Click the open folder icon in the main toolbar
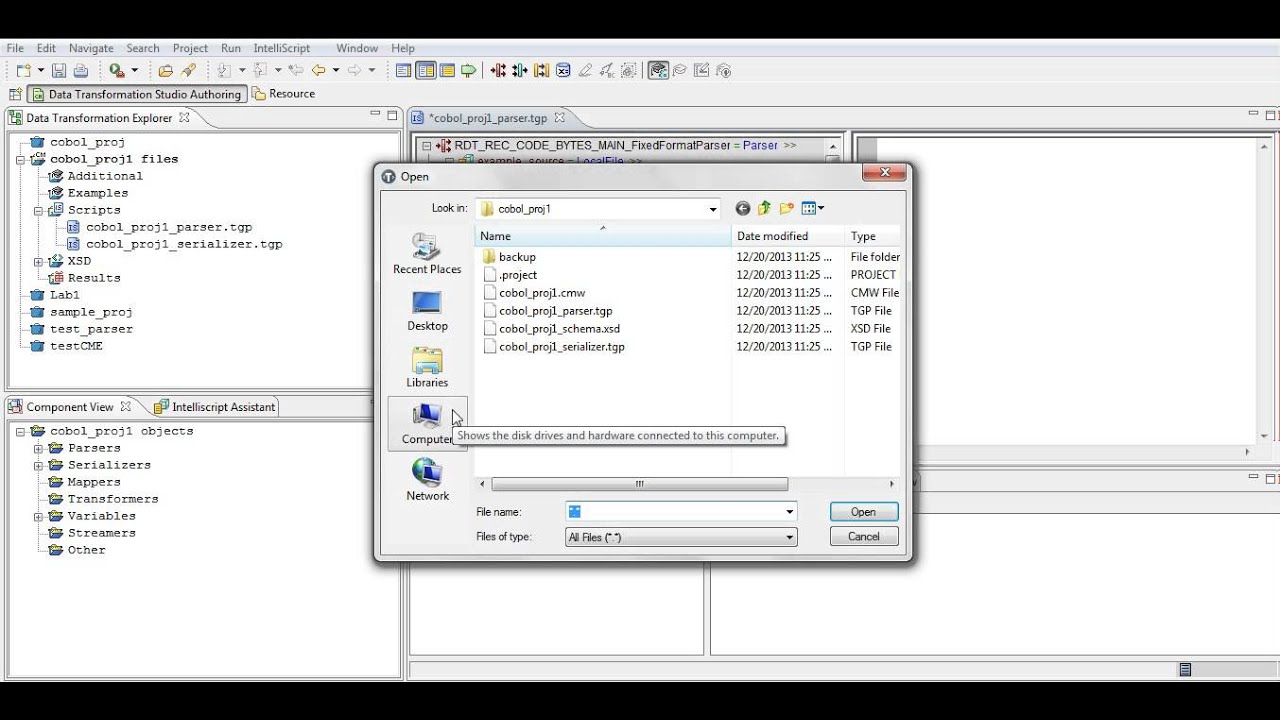Screen dimensions: 1280x720 (x=166, y=70)
